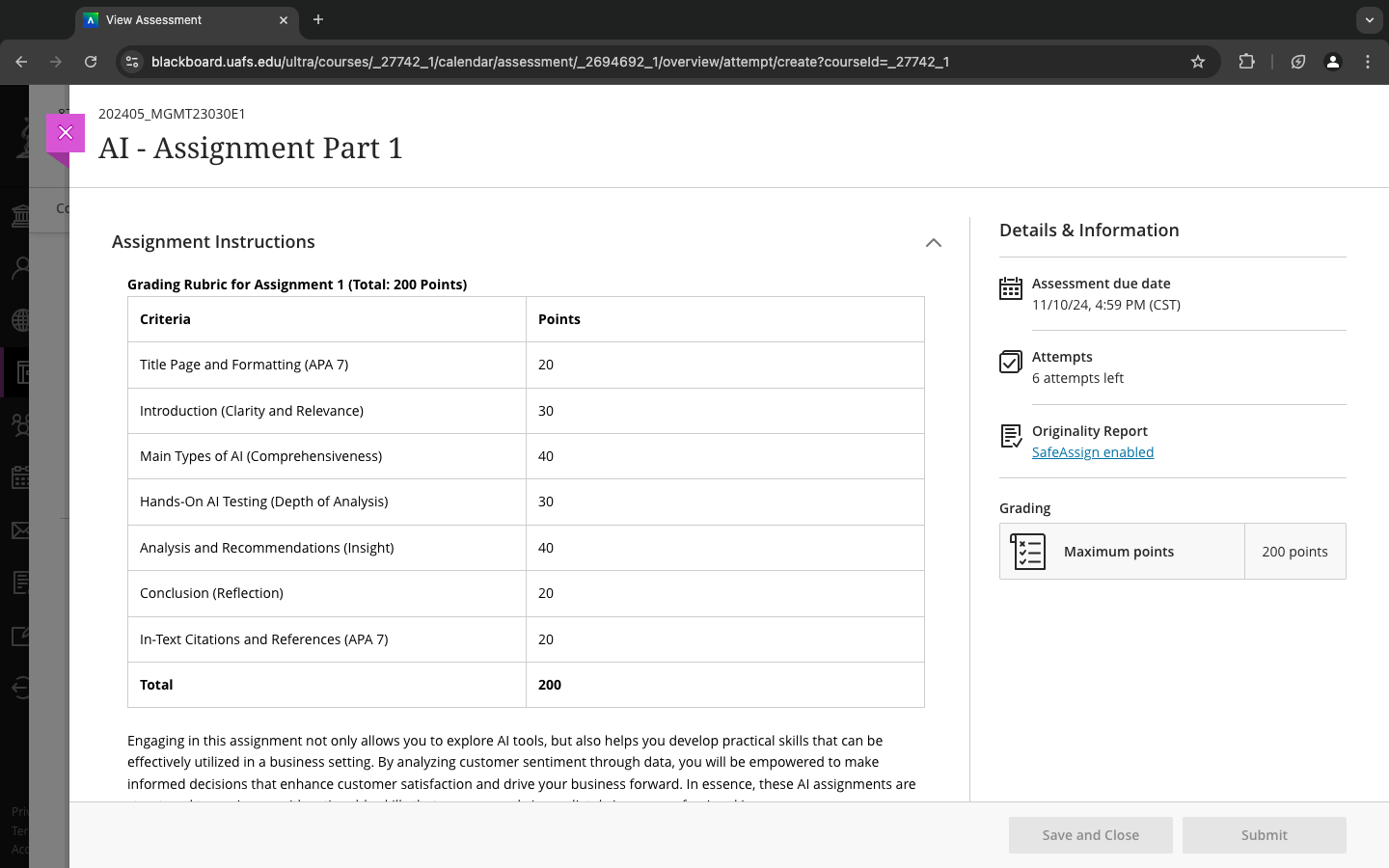Click the site information icon in address bar

click(x=133, y=62)
